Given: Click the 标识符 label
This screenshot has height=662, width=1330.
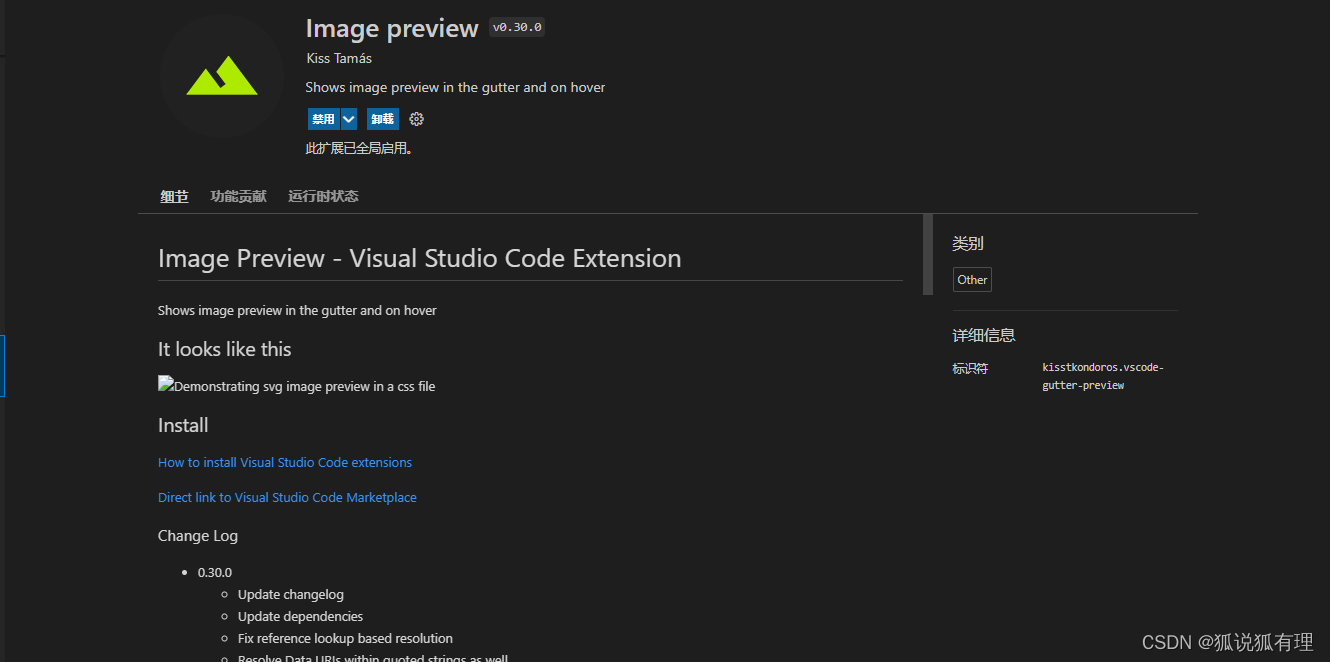Looking at the screenshot, I should 970,369.
